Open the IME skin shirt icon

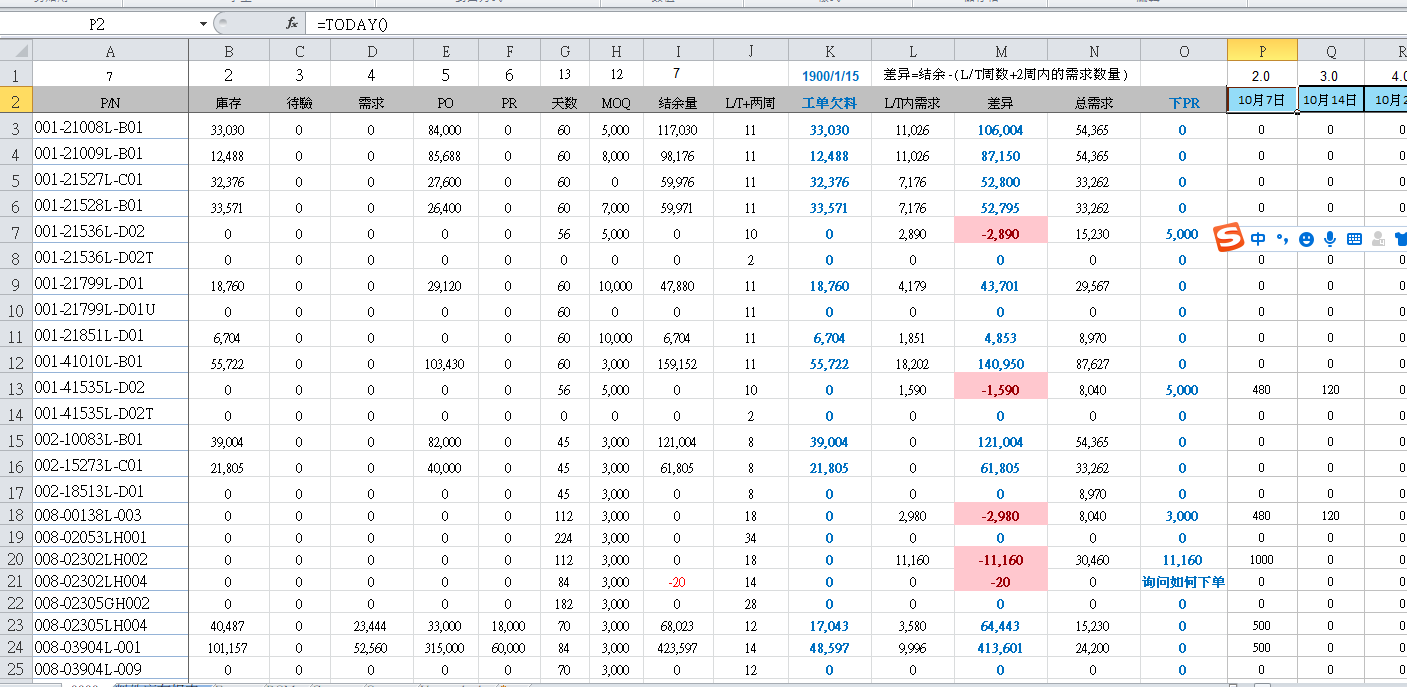(x=1399, y=239)
